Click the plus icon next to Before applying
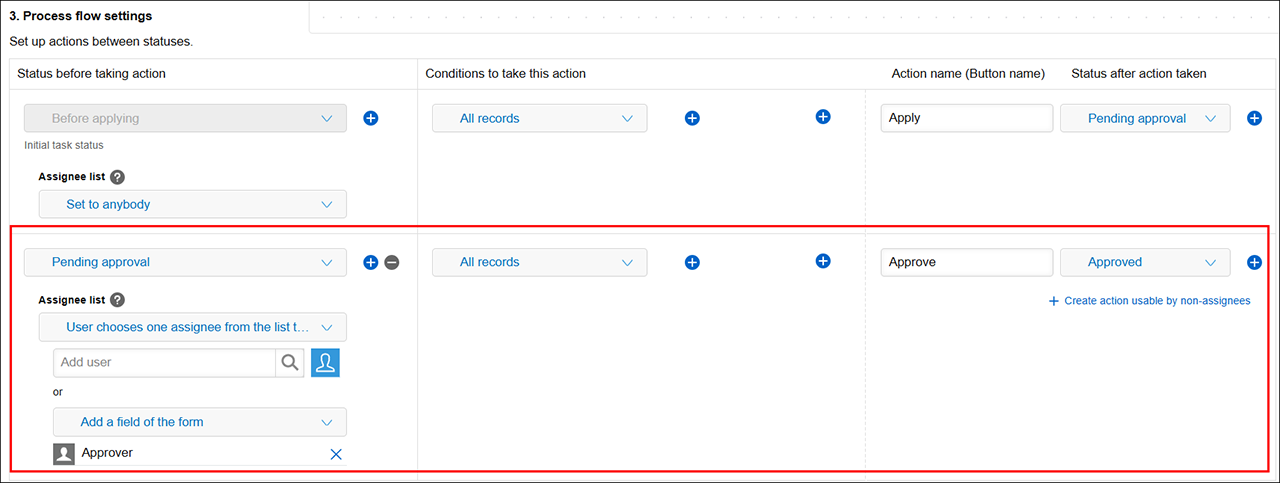Image resolution: width=1280 pixels, height=483 pixels. [370, 118]
